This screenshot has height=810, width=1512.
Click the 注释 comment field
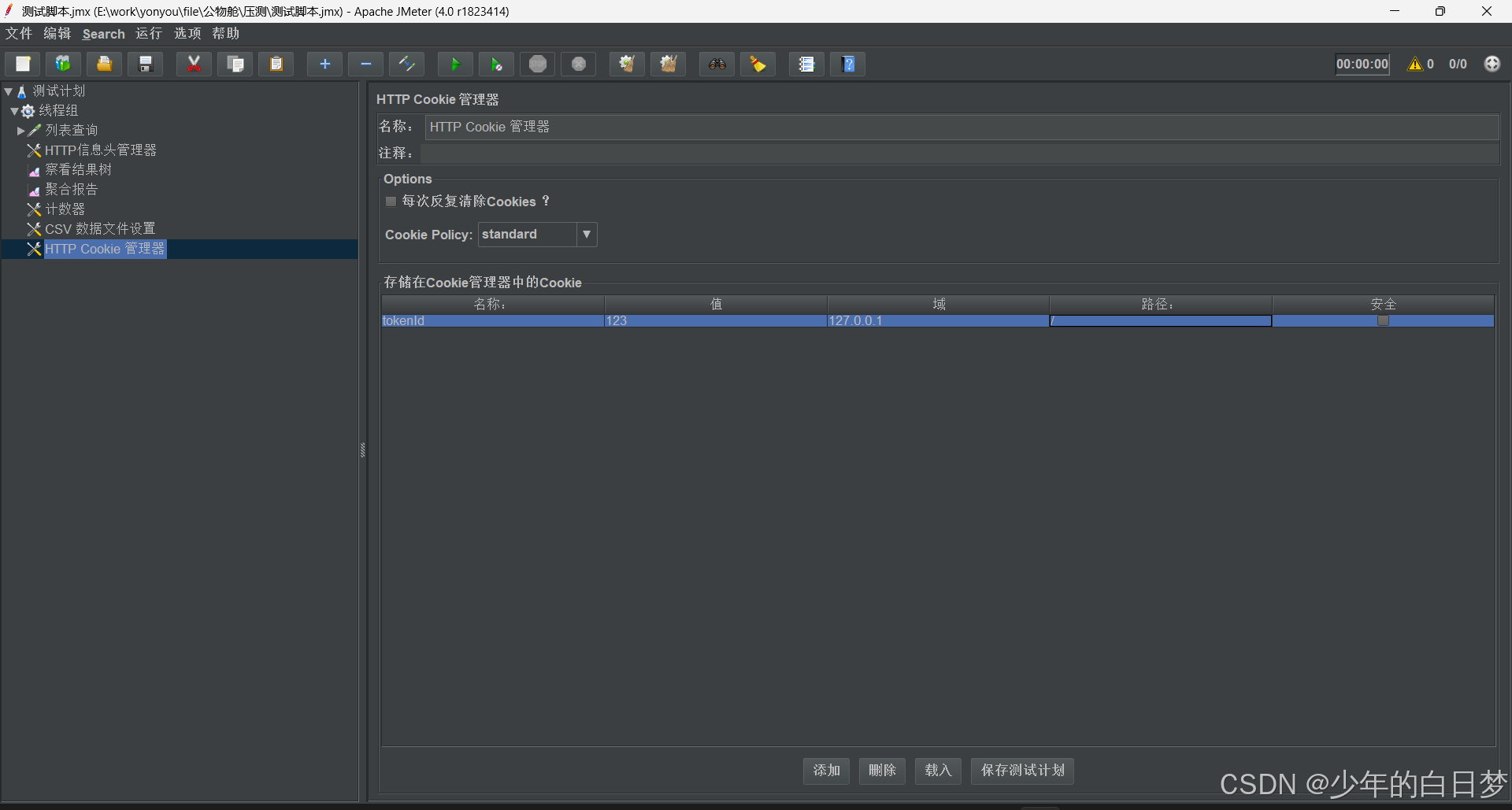[959, 153]
